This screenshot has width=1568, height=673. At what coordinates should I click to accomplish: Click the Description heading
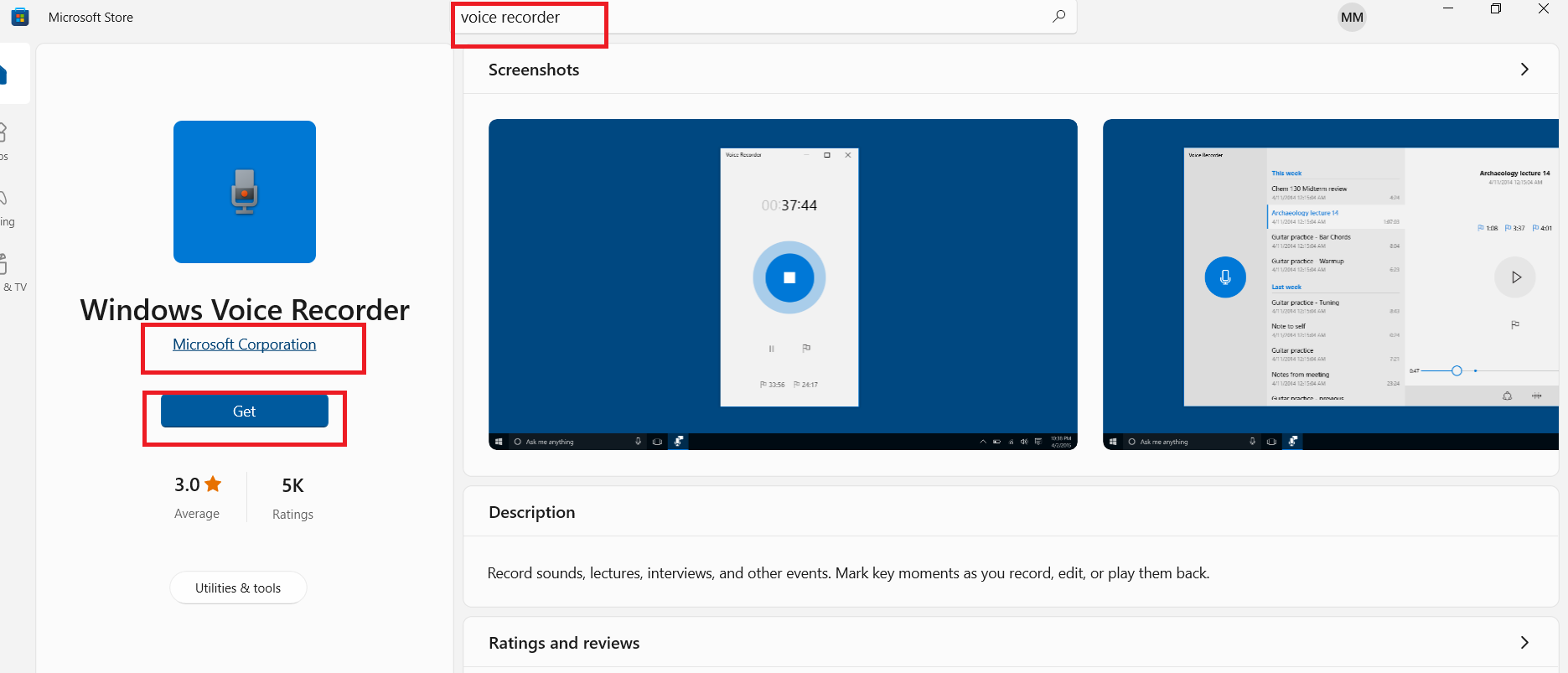pos(532,512)
